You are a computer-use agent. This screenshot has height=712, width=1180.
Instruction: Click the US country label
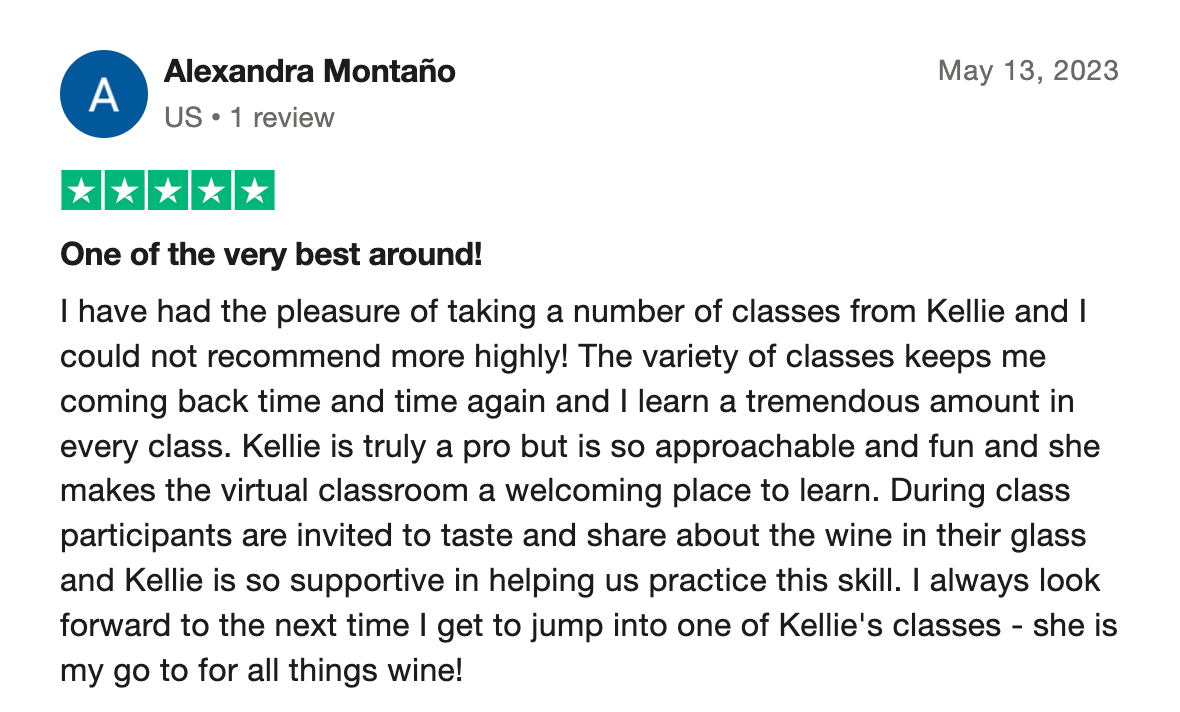(x=184, y=117)
